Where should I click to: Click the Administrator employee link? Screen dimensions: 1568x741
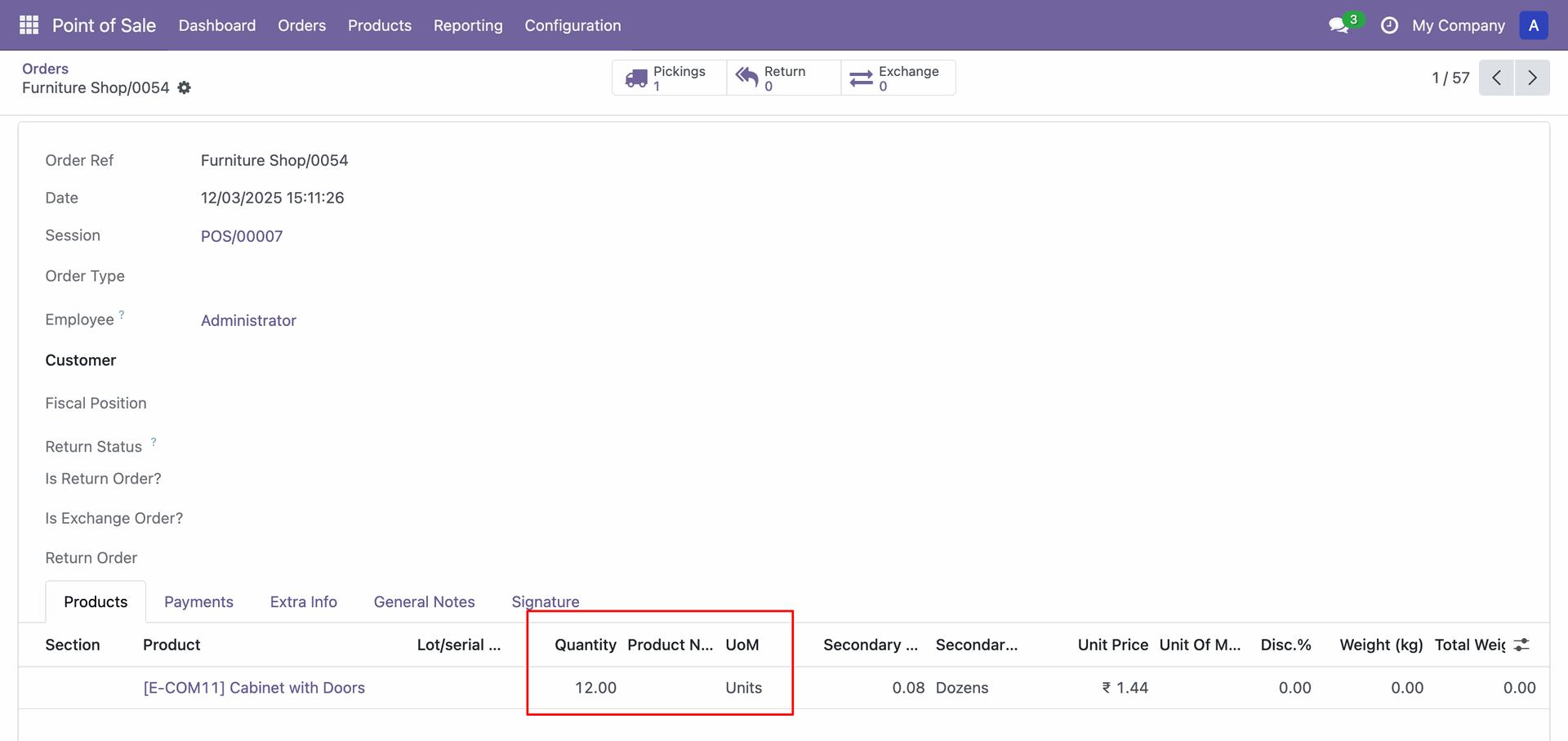248,320
